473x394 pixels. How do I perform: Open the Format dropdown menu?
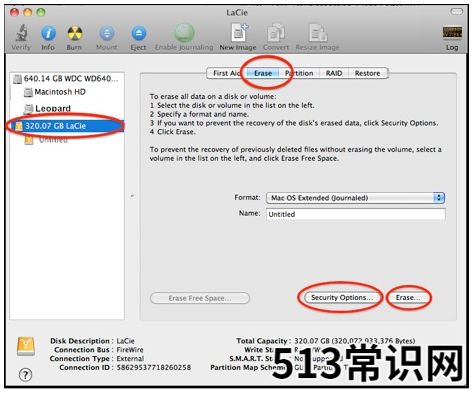click(x=355, y=198)
